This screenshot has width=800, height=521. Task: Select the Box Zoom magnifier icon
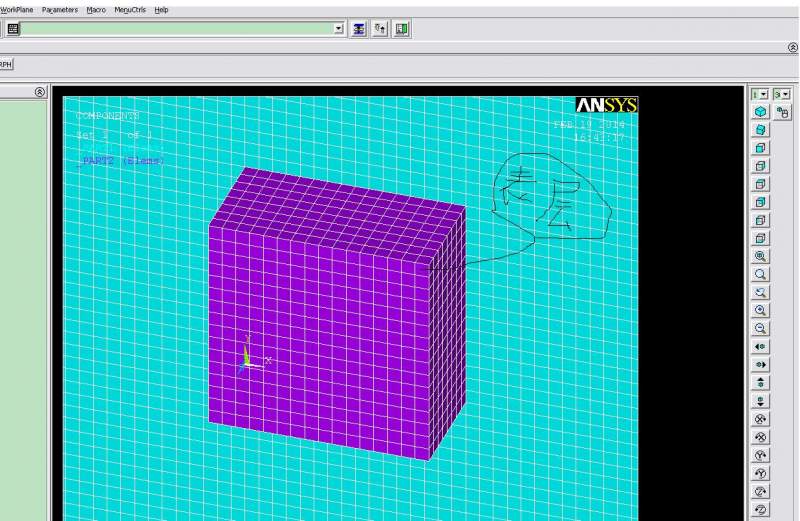760,275
